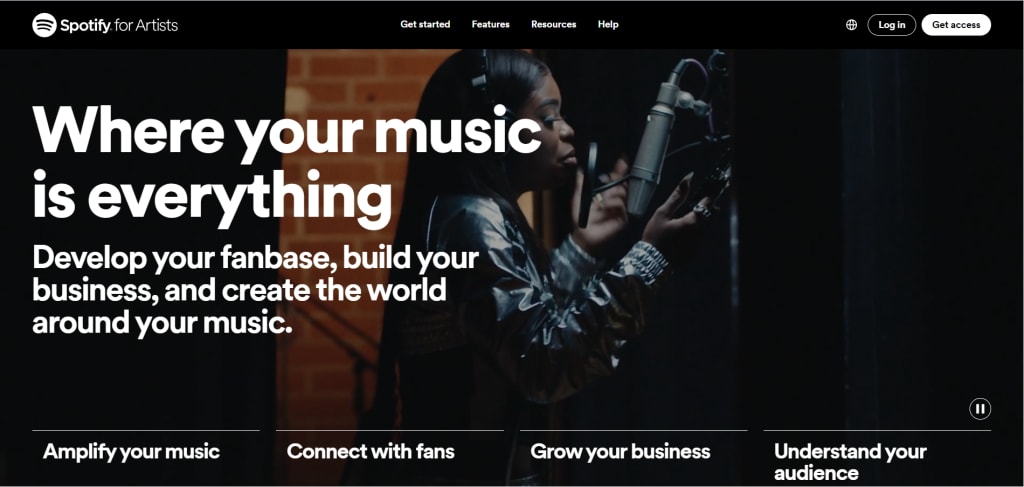Click the progress line above Understand your audience
1024x487 pixels.
point(877,430)
